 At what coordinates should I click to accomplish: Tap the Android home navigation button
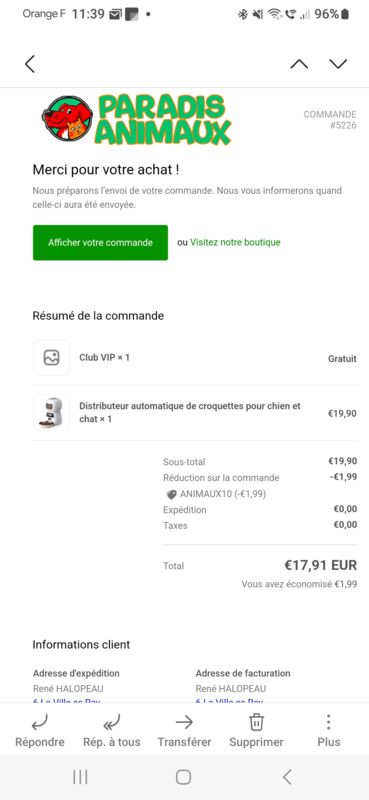(183, 777)
